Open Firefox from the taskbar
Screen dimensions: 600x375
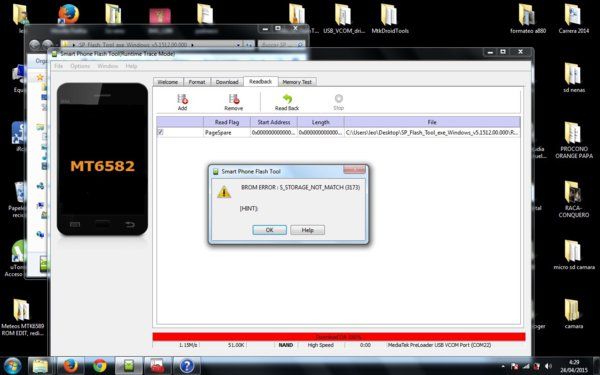pos(71,366)
